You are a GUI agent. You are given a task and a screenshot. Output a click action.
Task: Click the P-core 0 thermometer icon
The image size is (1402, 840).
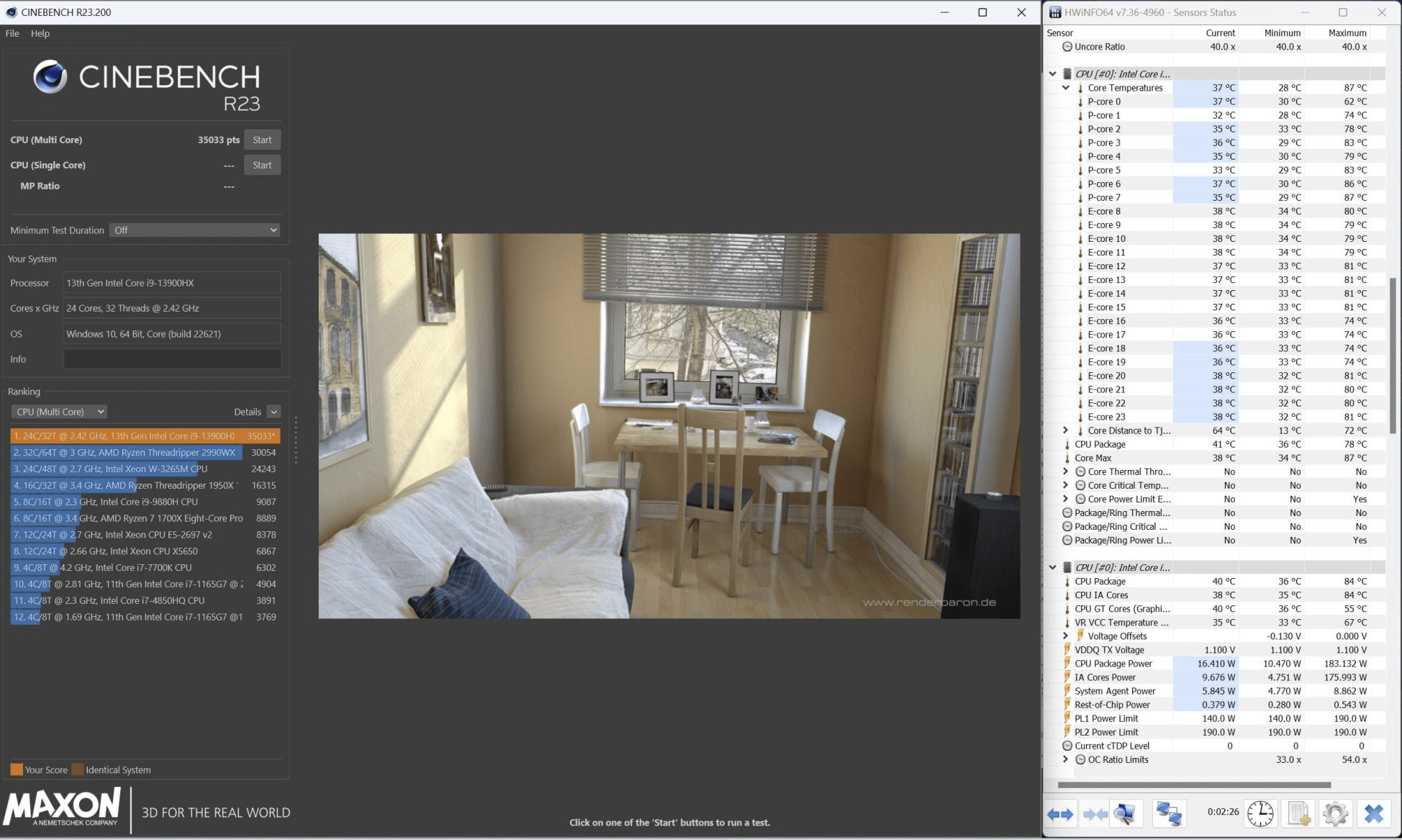click(x=1080, y=101)
